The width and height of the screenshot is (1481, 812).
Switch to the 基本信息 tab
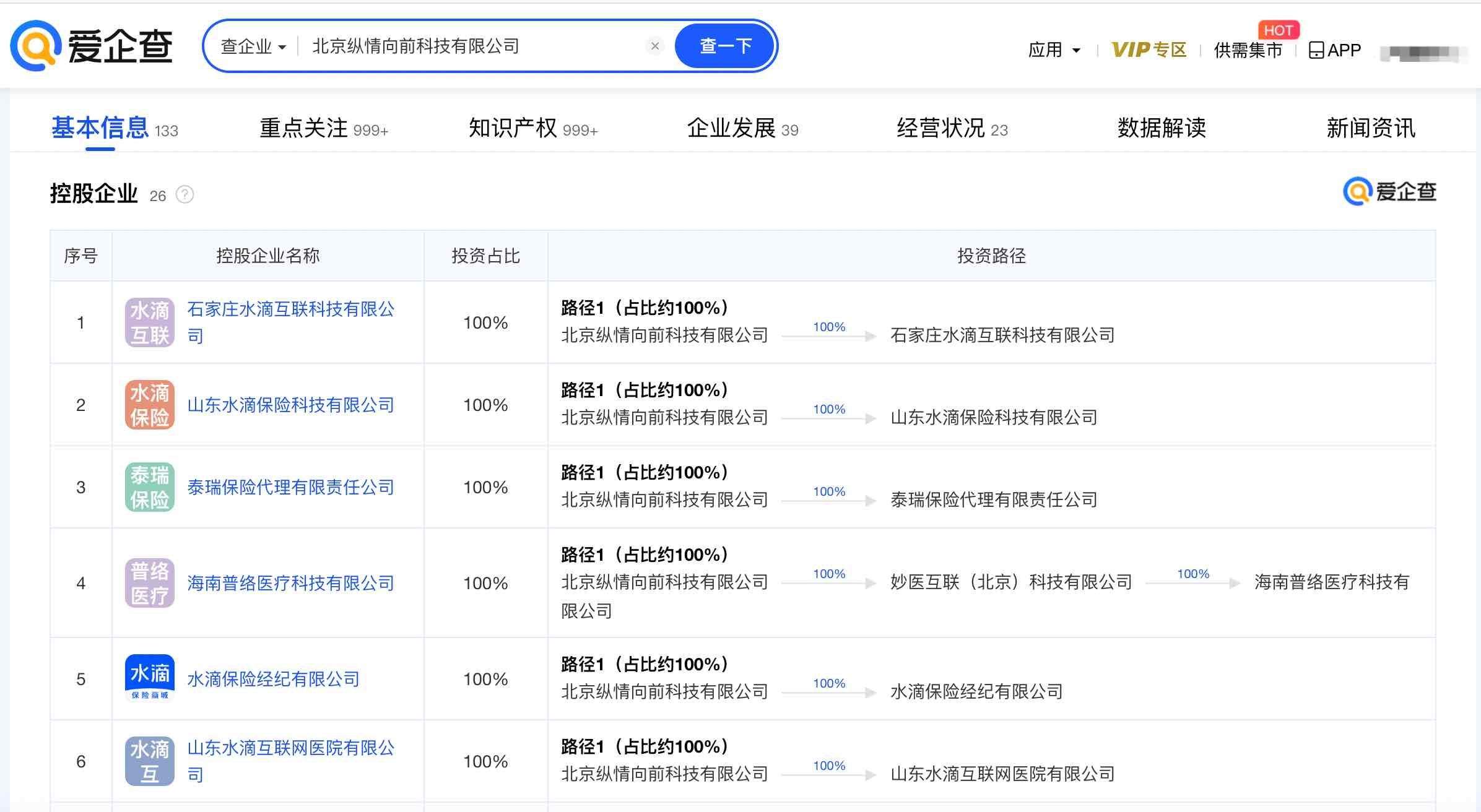(x=115, y=129)
